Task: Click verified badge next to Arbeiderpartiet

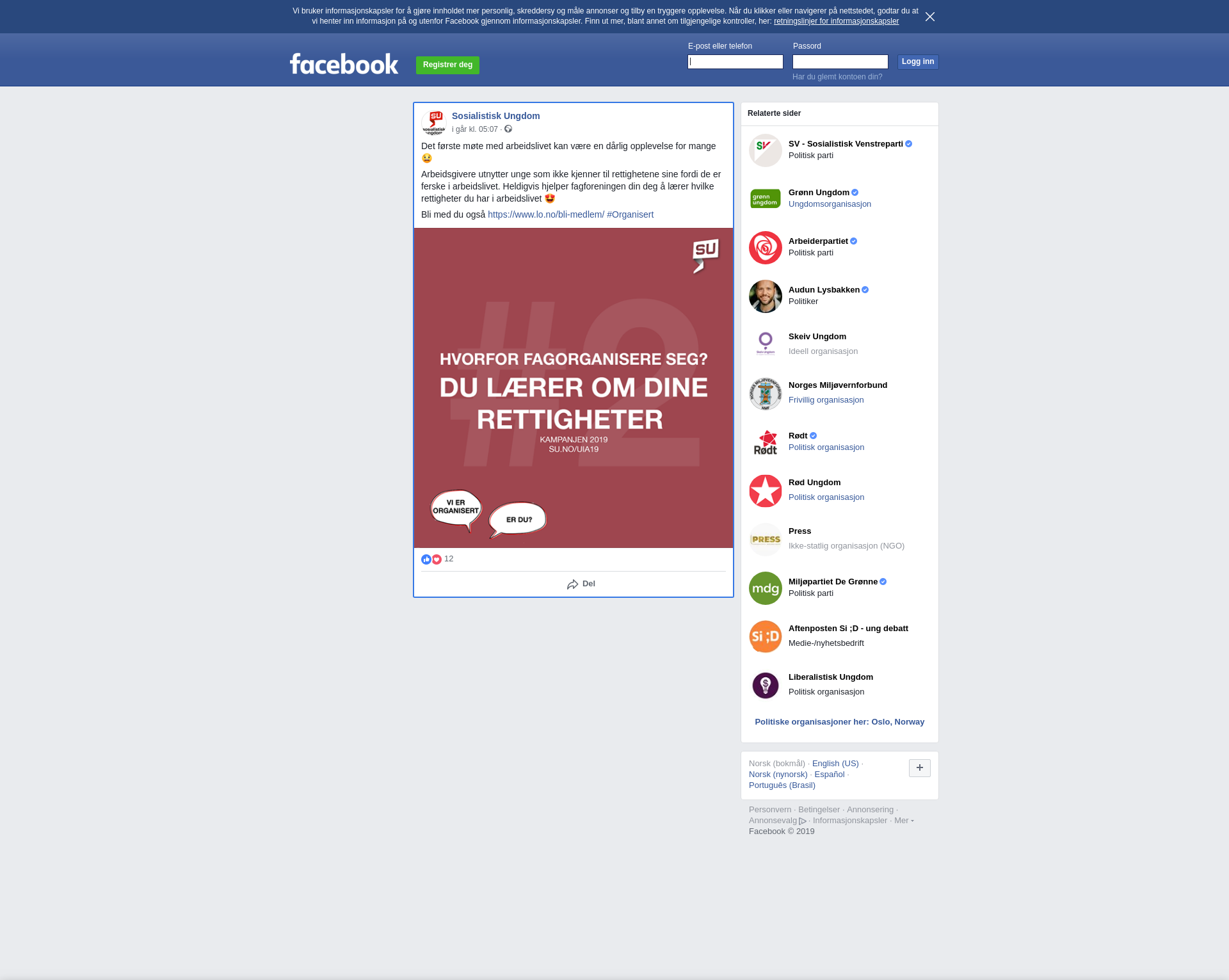Action: (x=854, y=241)
